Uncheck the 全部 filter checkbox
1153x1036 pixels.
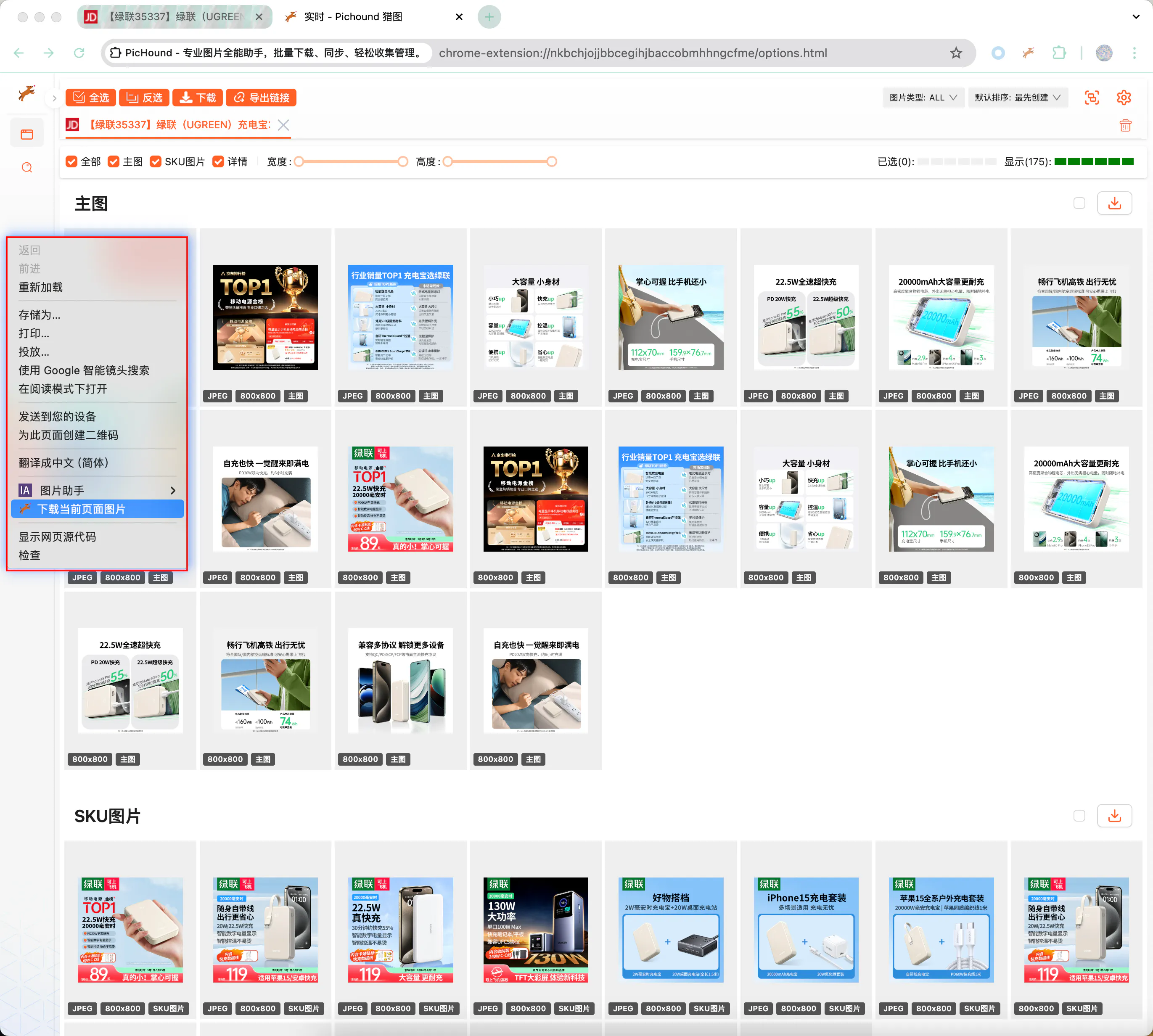(x=72, y=161)
